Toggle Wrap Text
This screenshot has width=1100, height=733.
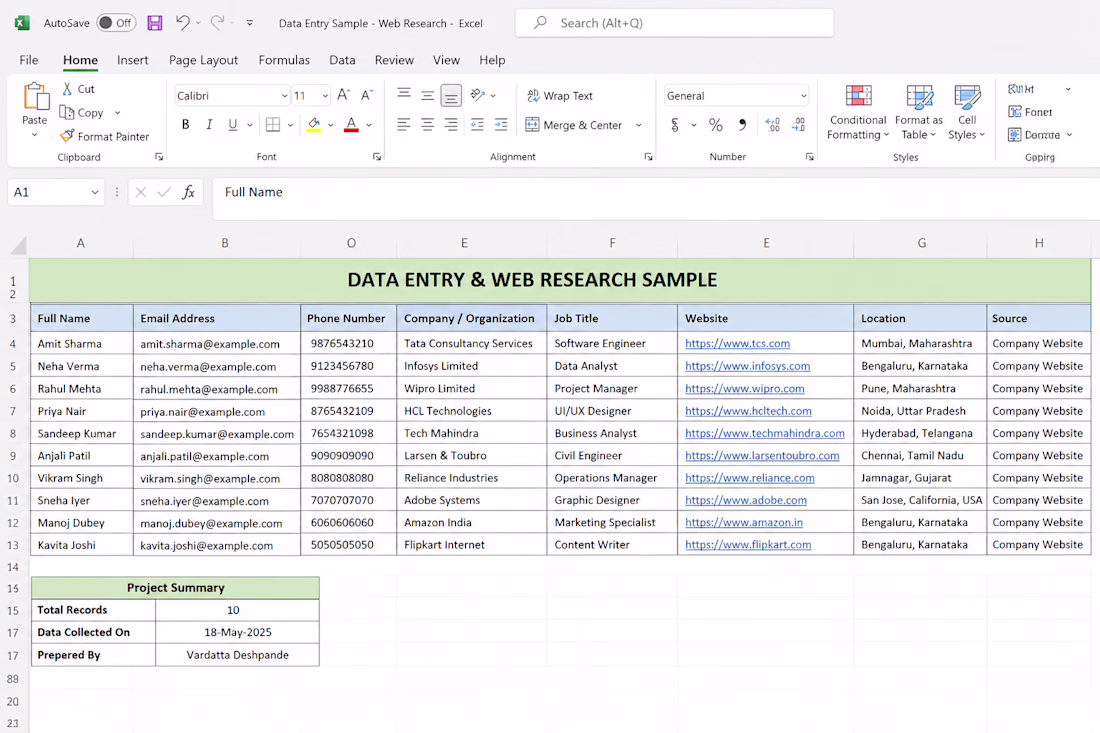coord(560,95)
